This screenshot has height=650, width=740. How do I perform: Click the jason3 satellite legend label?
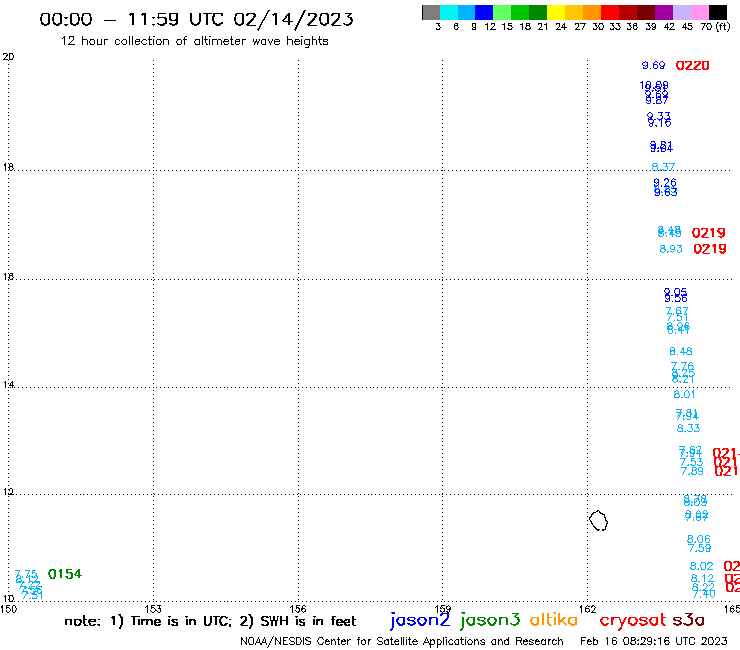pyautogui.click(x=490, y=620)
